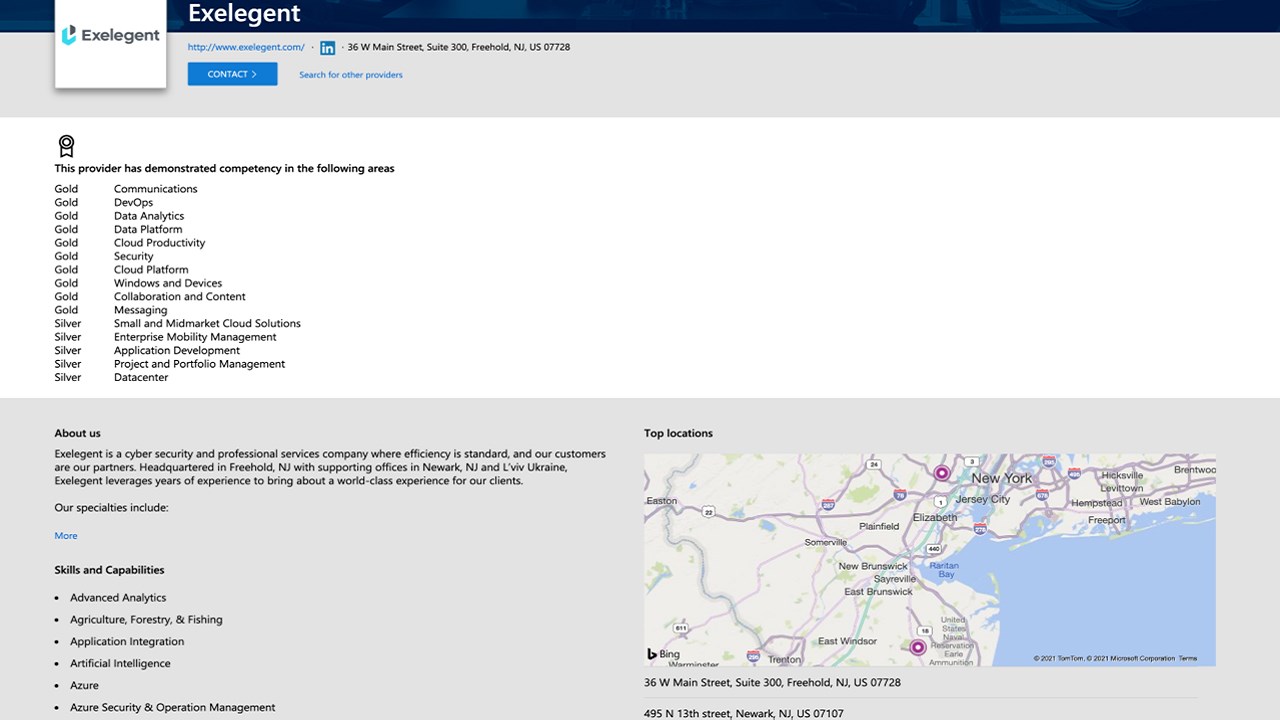Click 'Artificial Intelligence' skill item

120,664
